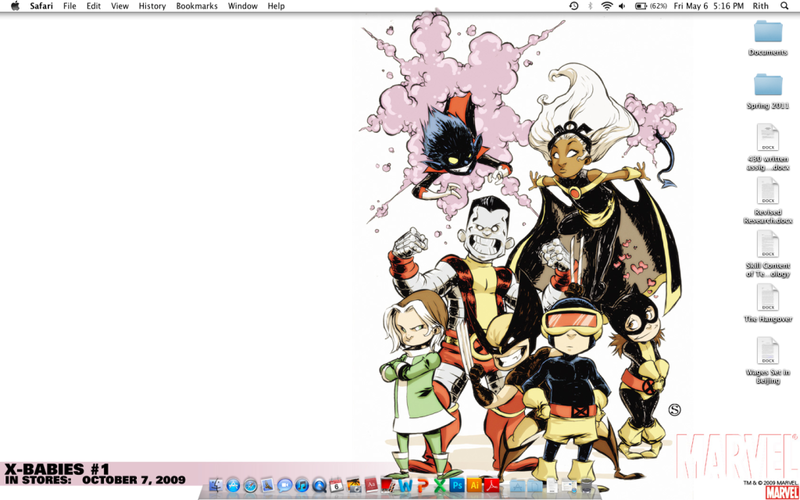
Task: Click the Fri May 6 5:16 PM clock
Action: pos(709,6)
